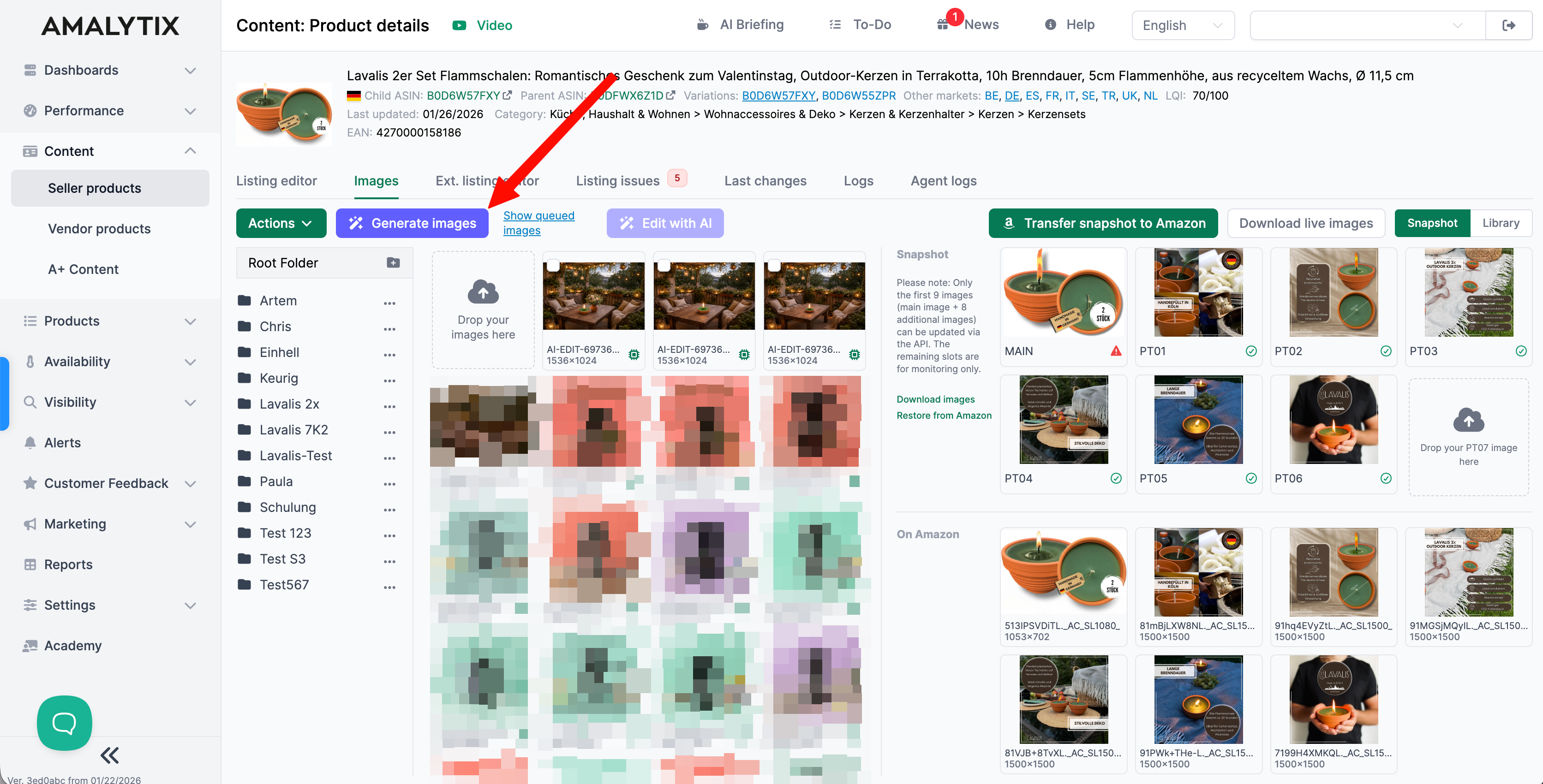
Task: Open the English language selector
Action: click(x=1183, y=25)
